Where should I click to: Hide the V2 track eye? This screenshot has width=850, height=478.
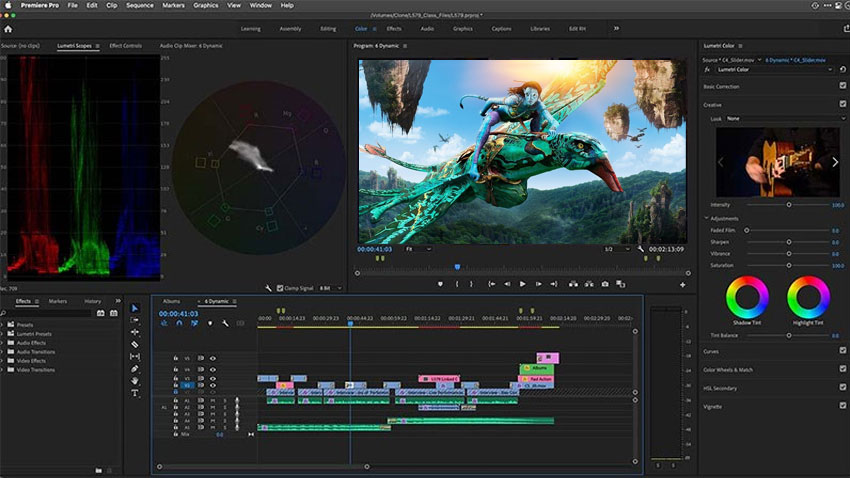click(x=213, y=385)
